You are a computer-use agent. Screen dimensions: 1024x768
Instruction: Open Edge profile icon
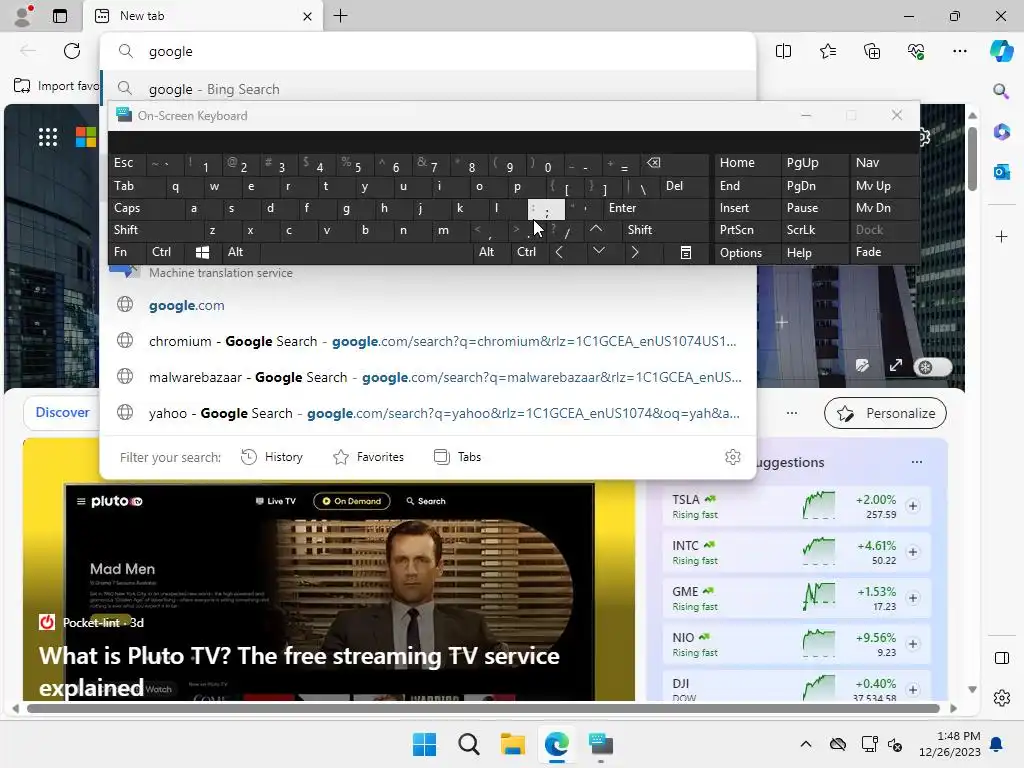tap(24, 16)
